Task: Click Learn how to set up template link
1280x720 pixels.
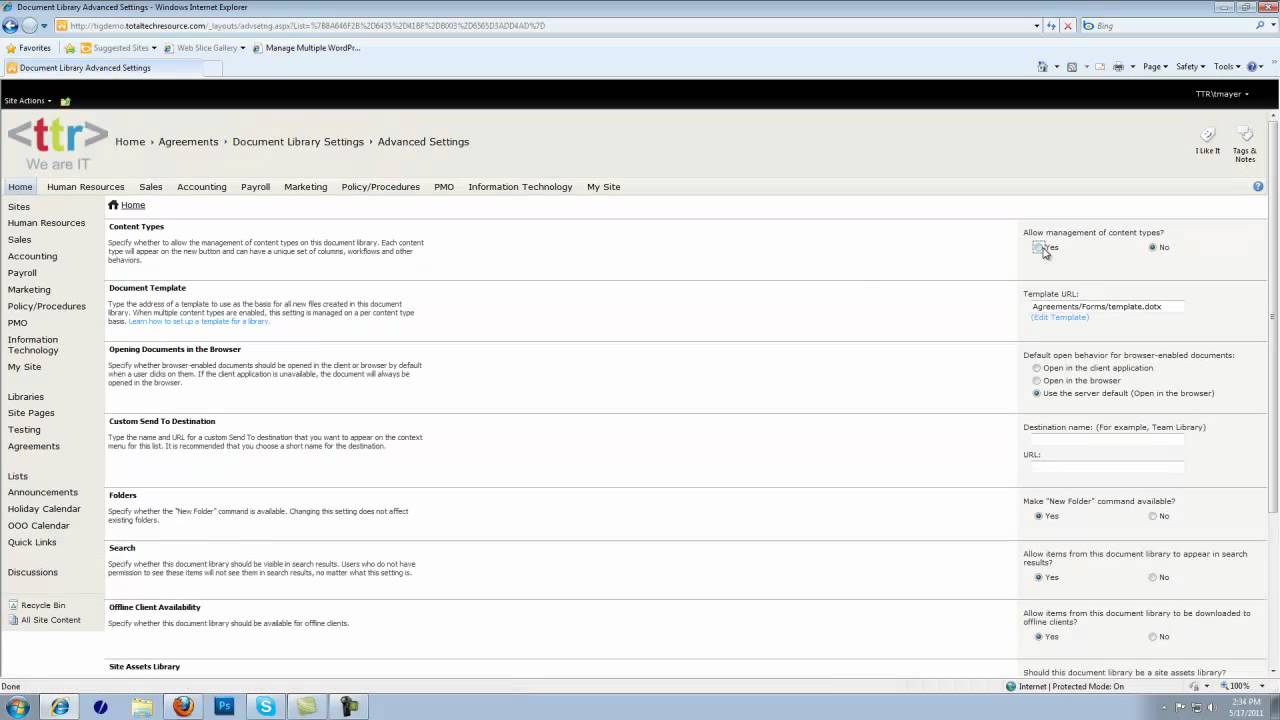Action: tap(199, 322)
